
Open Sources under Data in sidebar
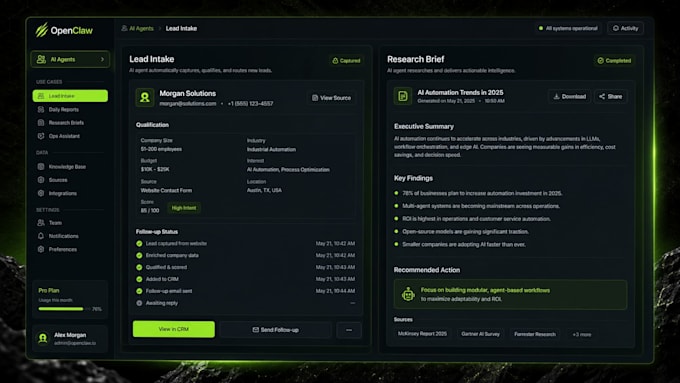tap(58, 180)
